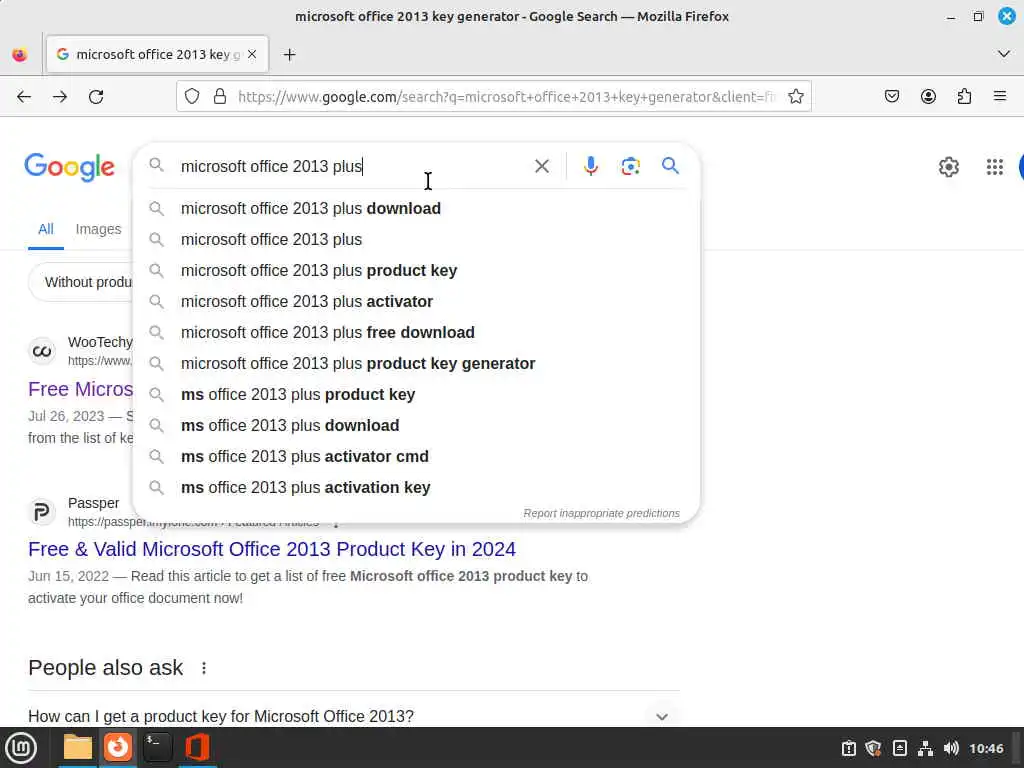Choose suggestion 'microsoft office 2013 plus free download'

pyautogui.click(x=416, y=332)
